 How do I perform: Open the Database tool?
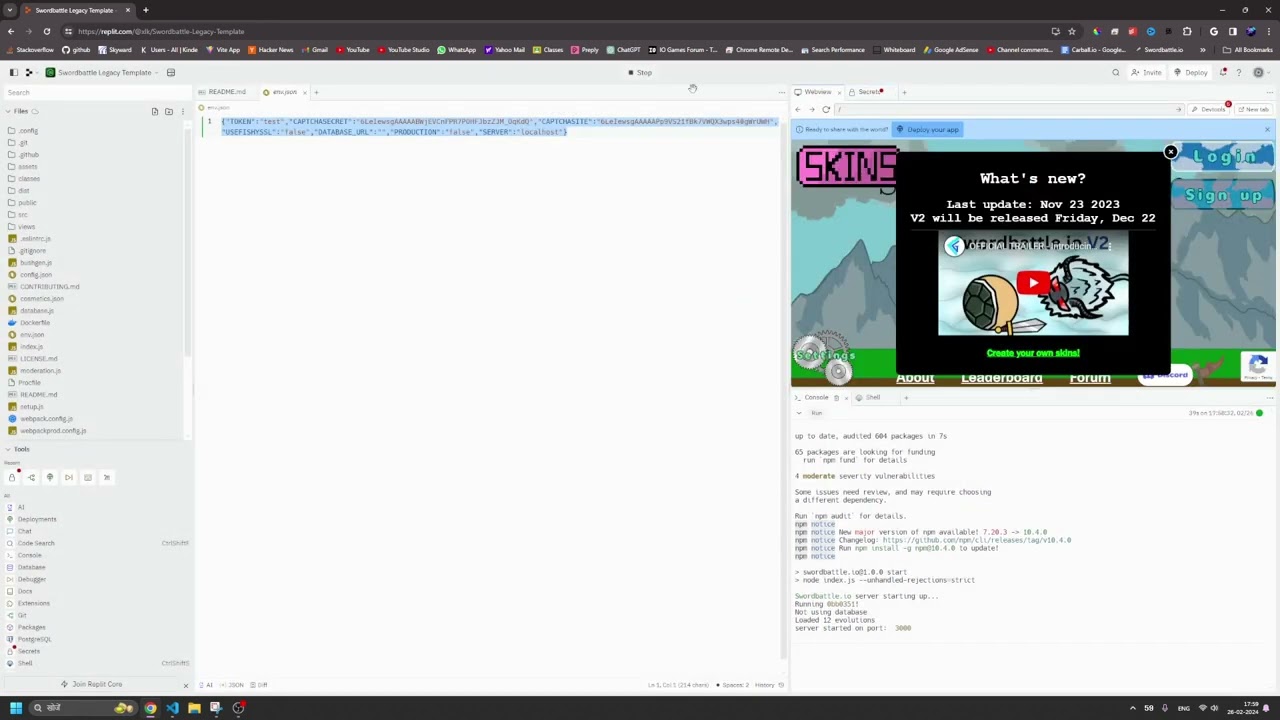[26, 567]
